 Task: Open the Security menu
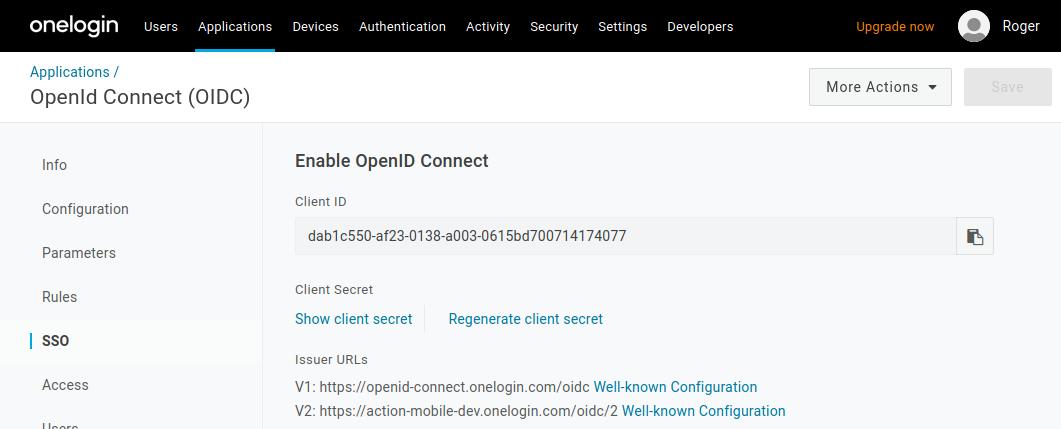point(554,26)
